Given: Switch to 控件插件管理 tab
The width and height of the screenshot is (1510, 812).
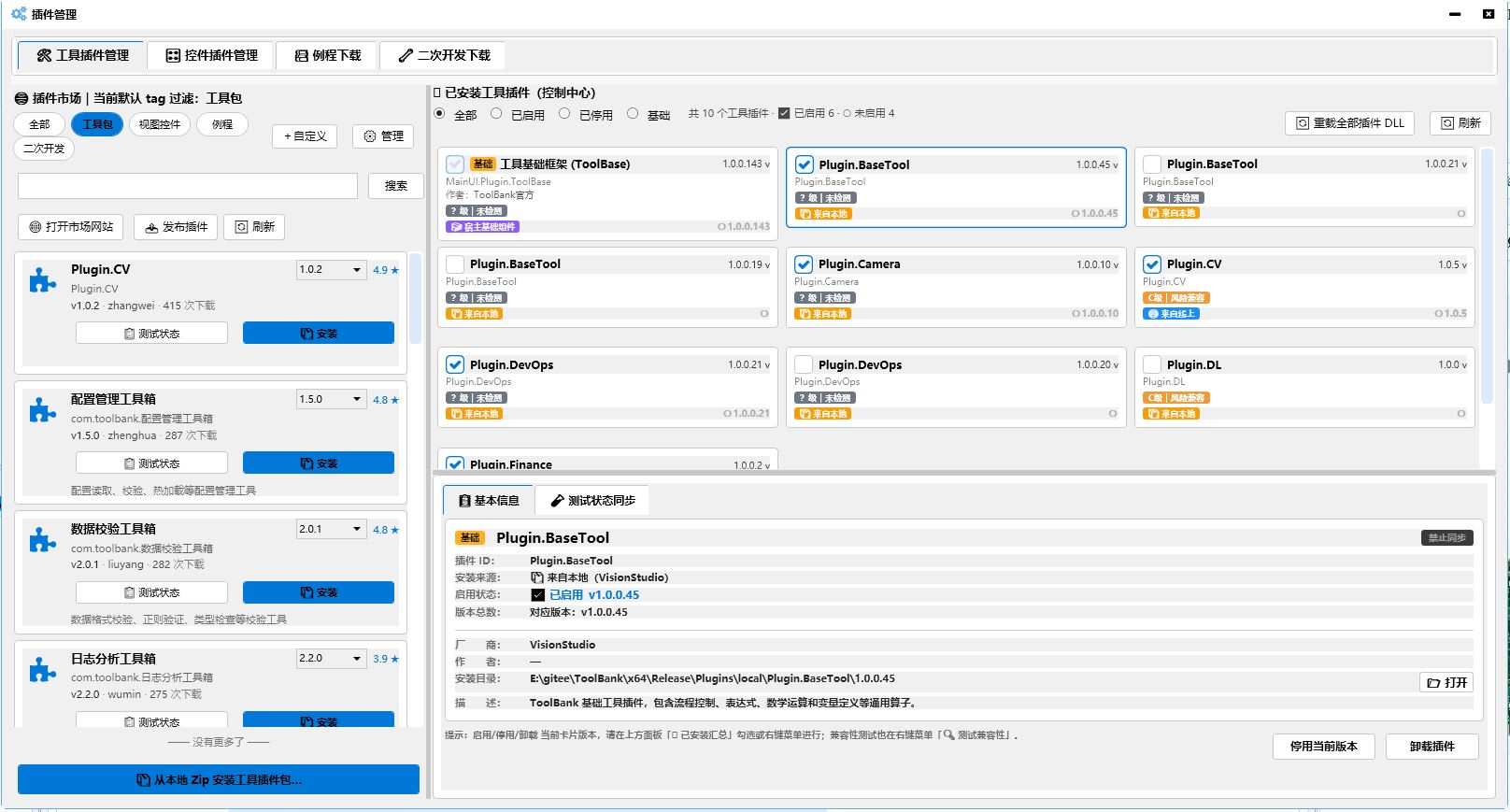Looking at the screenshot, I should click(x=212, y=56).
